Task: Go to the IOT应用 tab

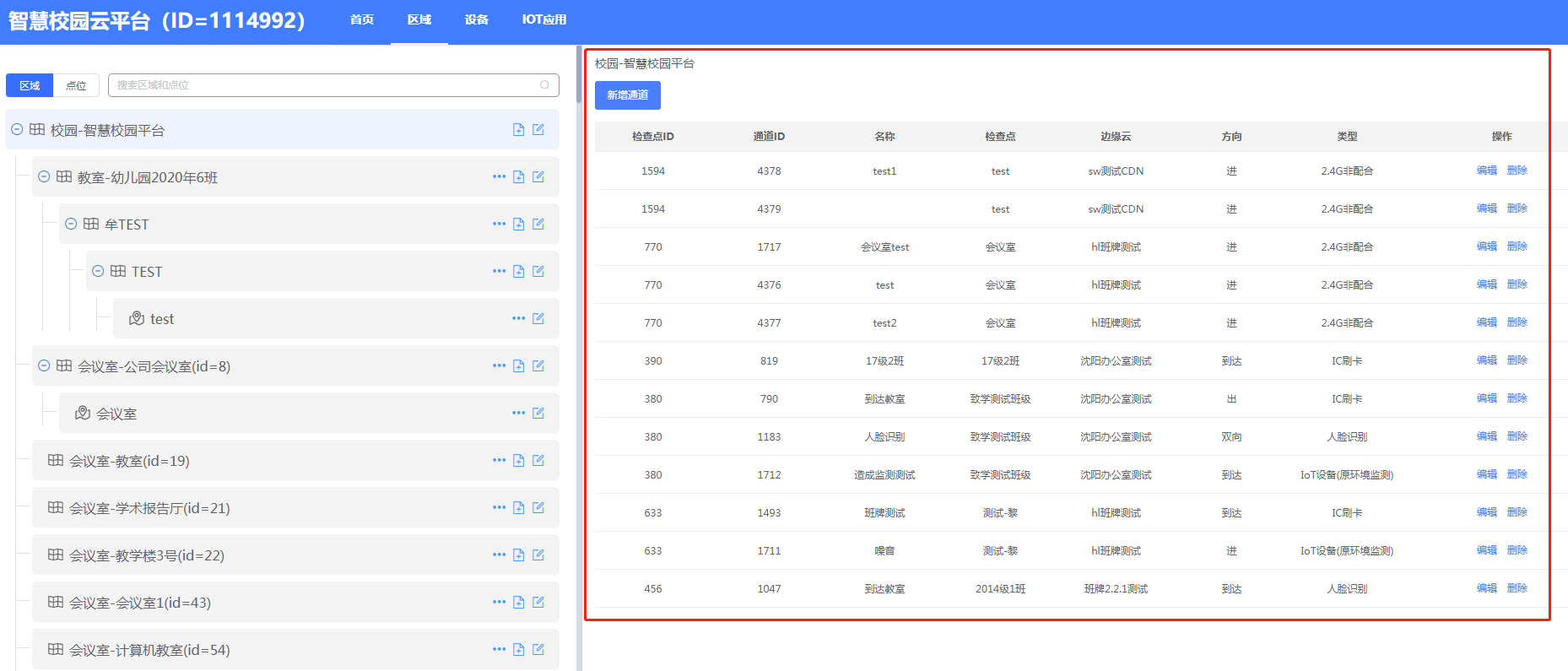Action: pos(543,19)
